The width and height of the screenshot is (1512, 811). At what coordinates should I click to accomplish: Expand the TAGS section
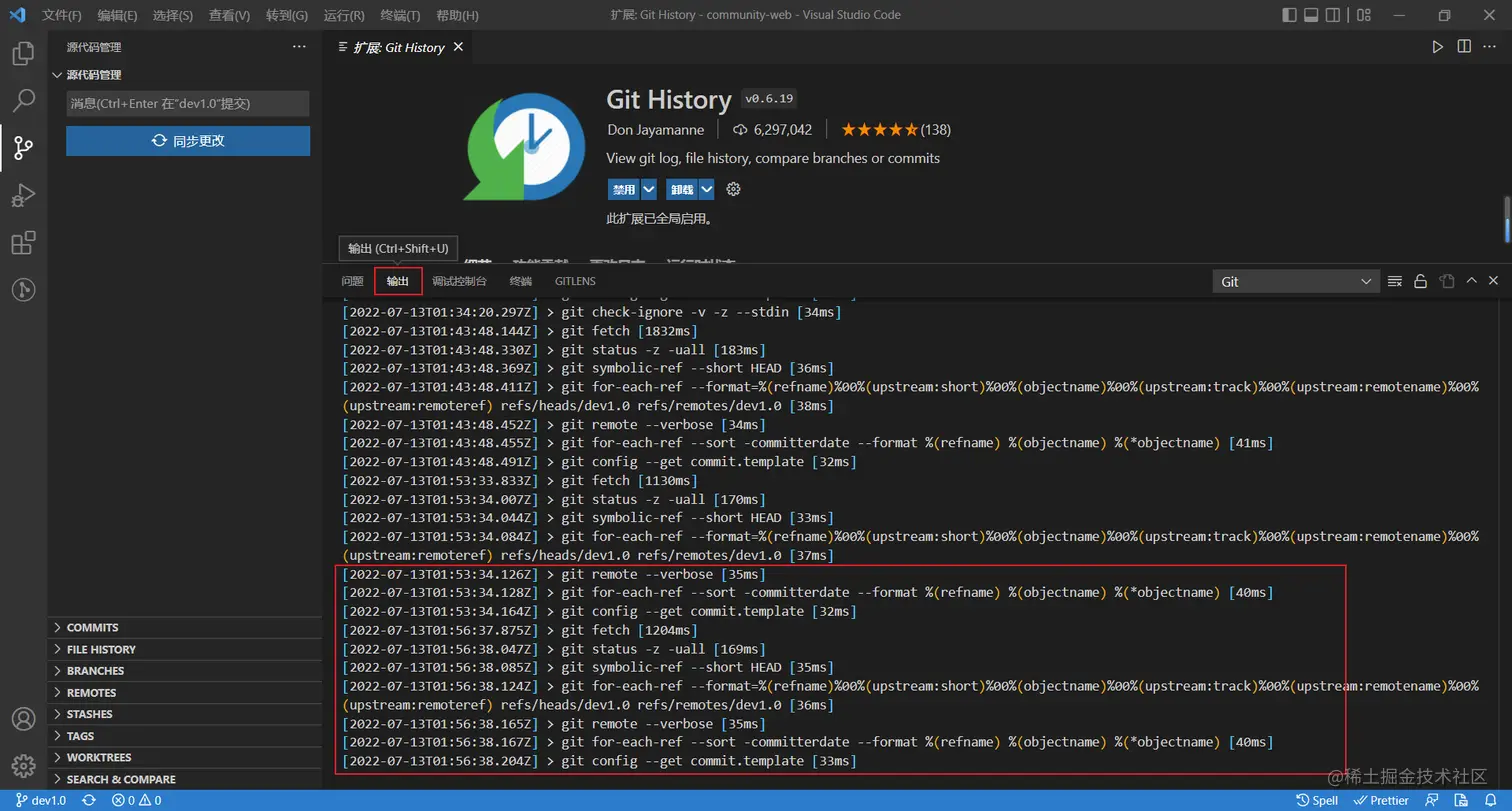click(185, 736)
